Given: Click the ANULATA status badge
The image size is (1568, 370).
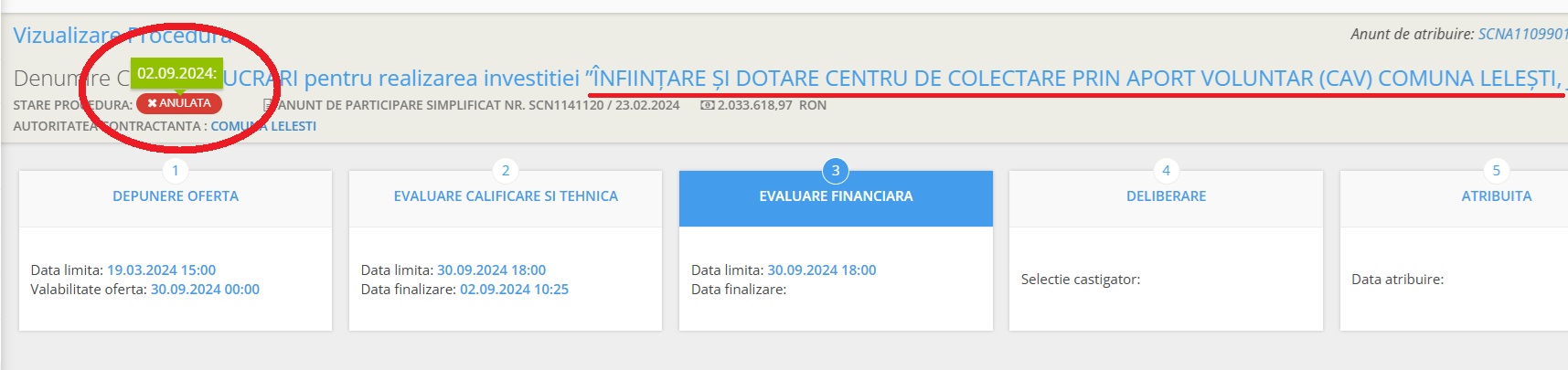Looking at the screenshot, I should pos(179,103).
